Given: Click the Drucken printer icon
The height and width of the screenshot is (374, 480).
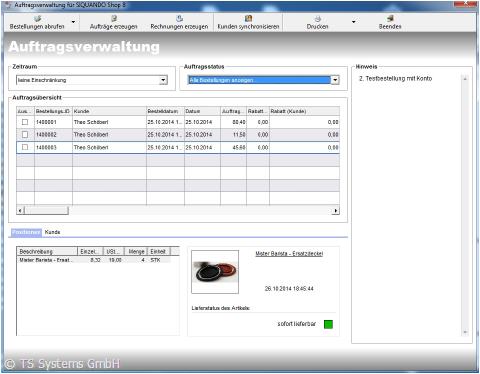Looking at the screenshot, I should (x=318, y=18).
